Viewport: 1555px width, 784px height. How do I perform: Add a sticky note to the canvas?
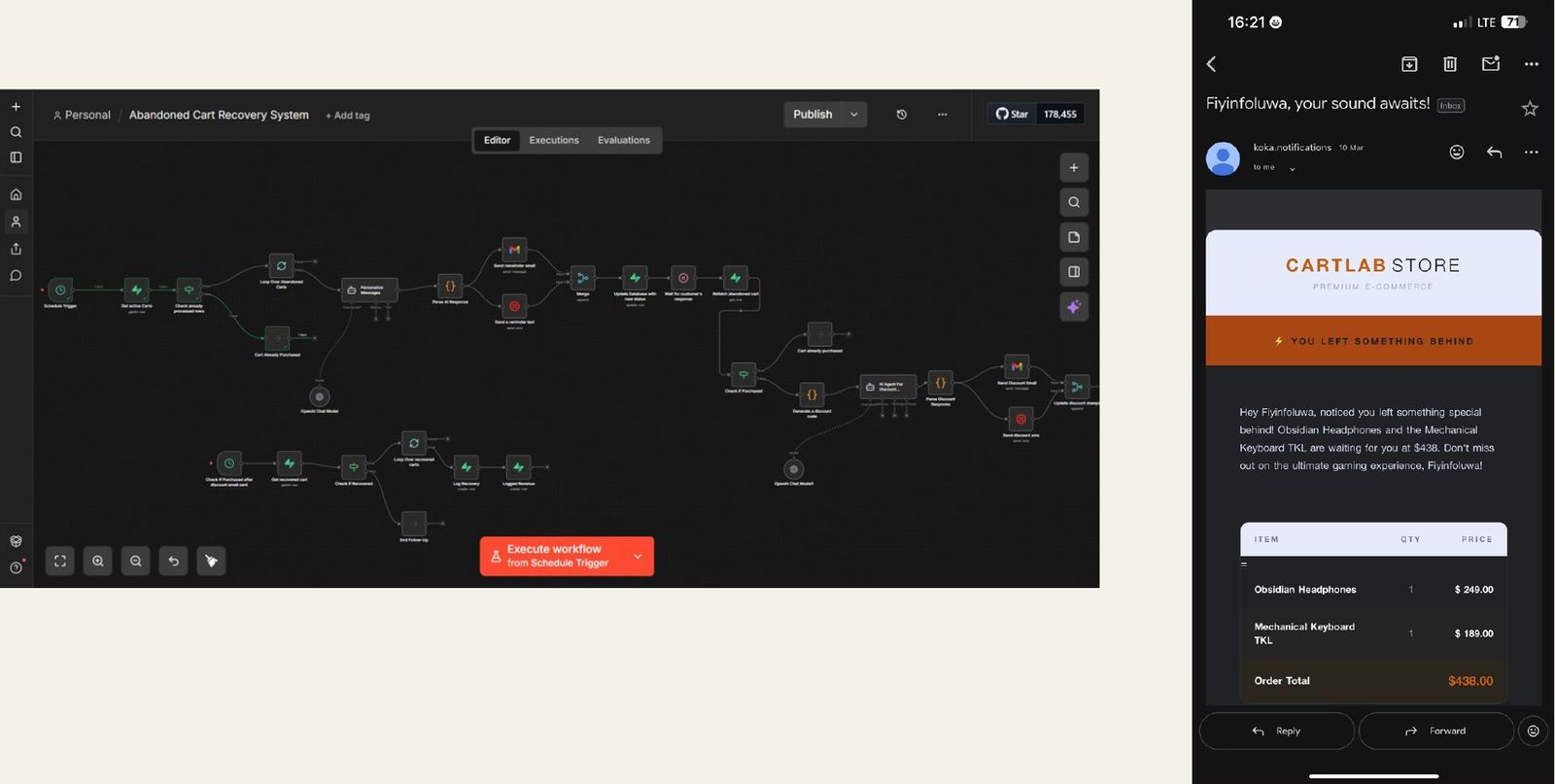pyautogui.click(x=1074, y=237)
